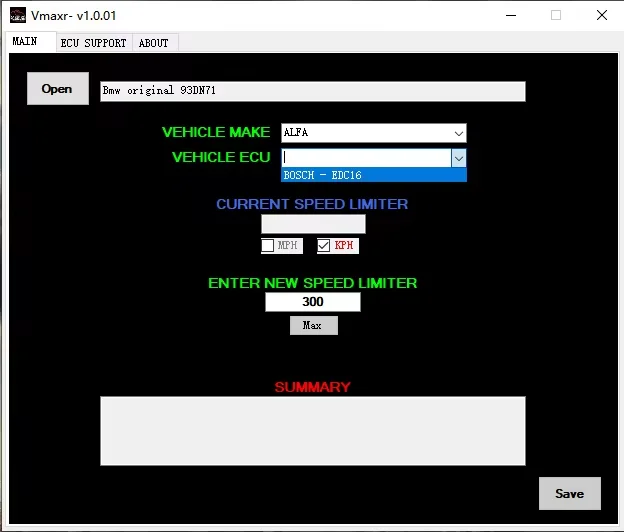Screen dimensions: 624x532
Task: Click the current speed limiter field
Action: [x=312, y=224]
